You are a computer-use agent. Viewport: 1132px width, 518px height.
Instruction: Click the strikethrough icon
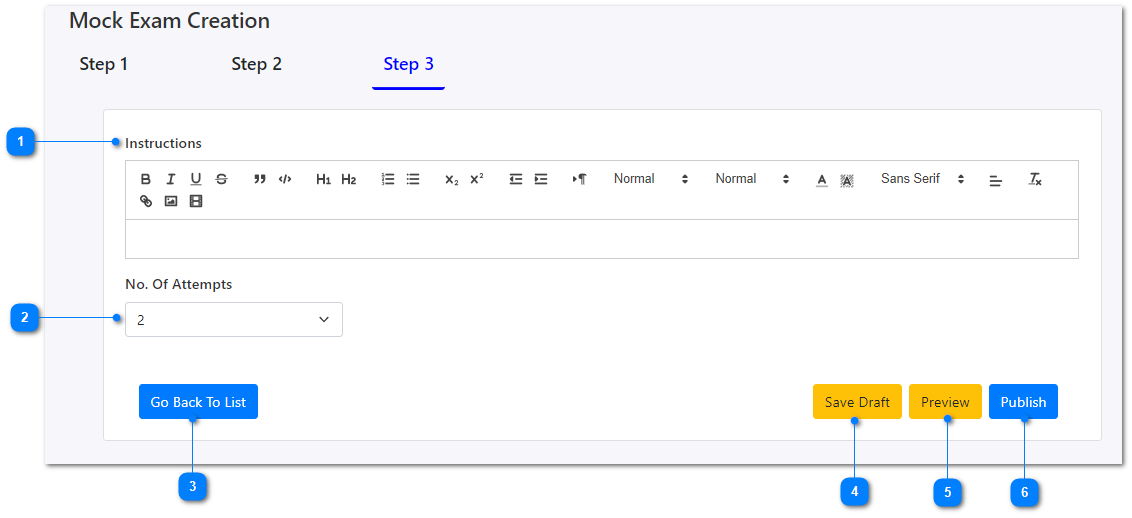[221, 179]
